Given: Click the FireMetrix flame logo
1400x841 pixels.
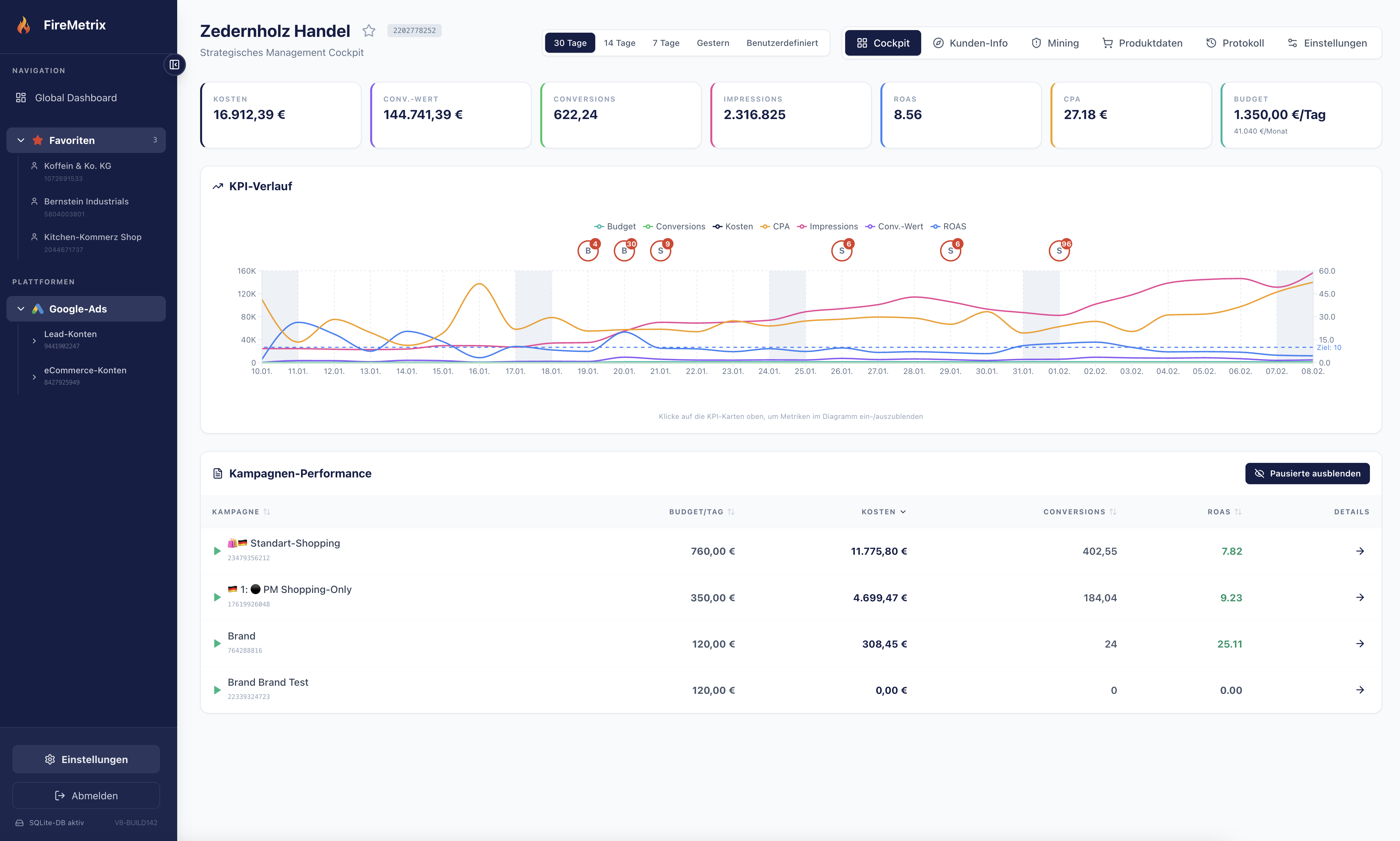Looking at the screenshot, I should pos(24,25).
